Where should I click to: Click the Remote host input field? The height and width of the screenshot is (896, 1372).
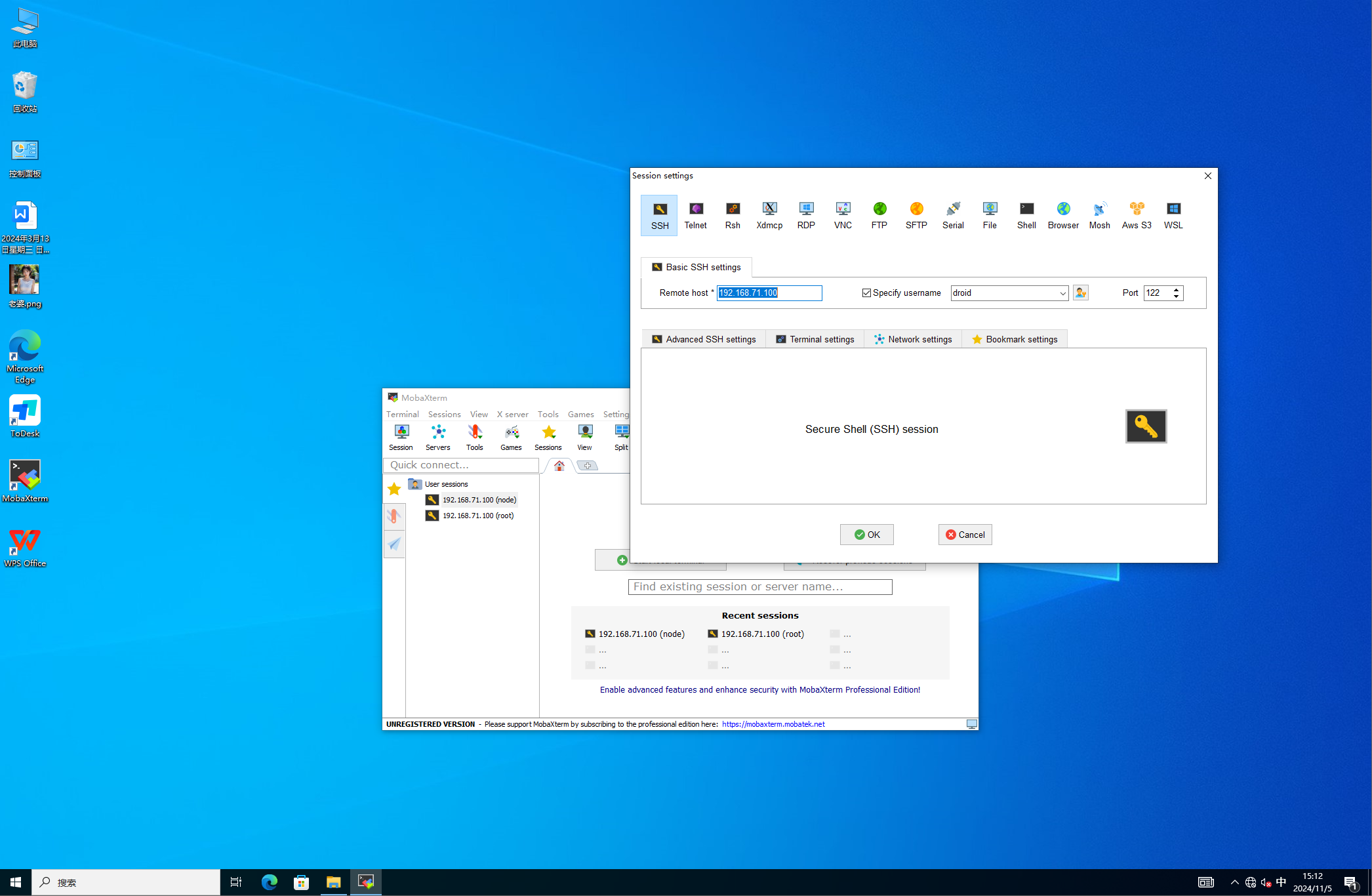[x=769, y=293]
